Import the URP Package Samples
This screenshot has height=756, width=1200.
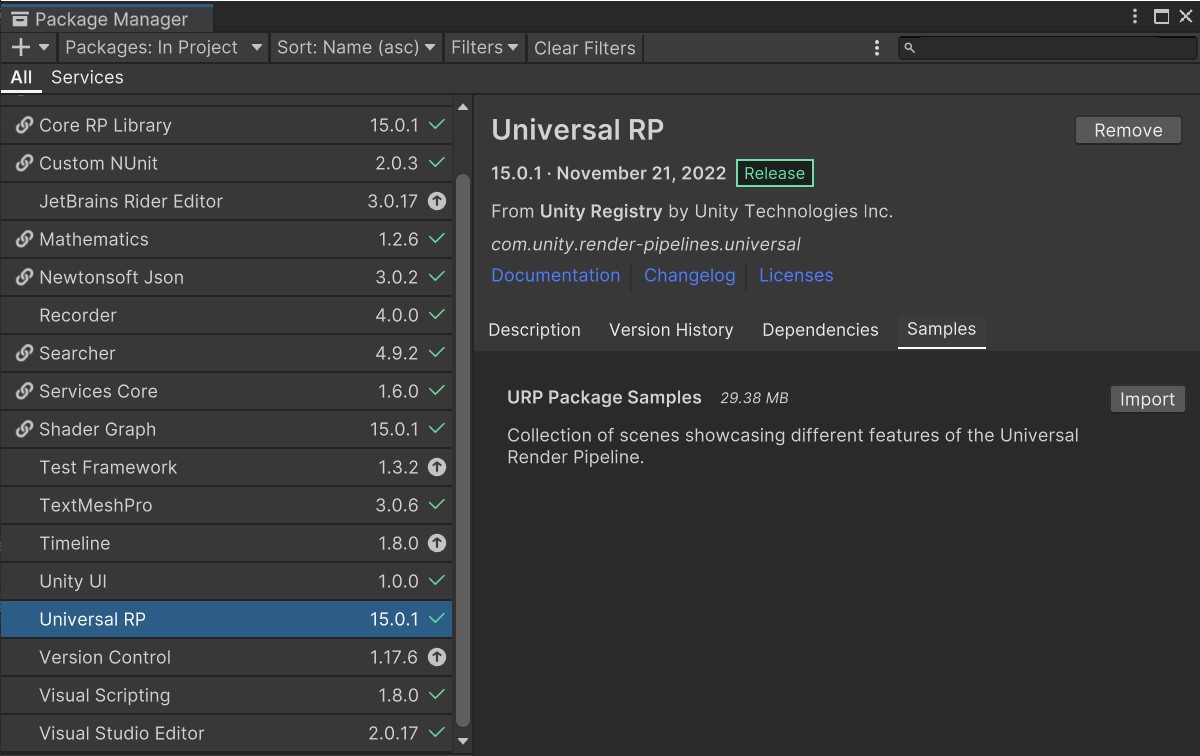tap(1147, 399)
